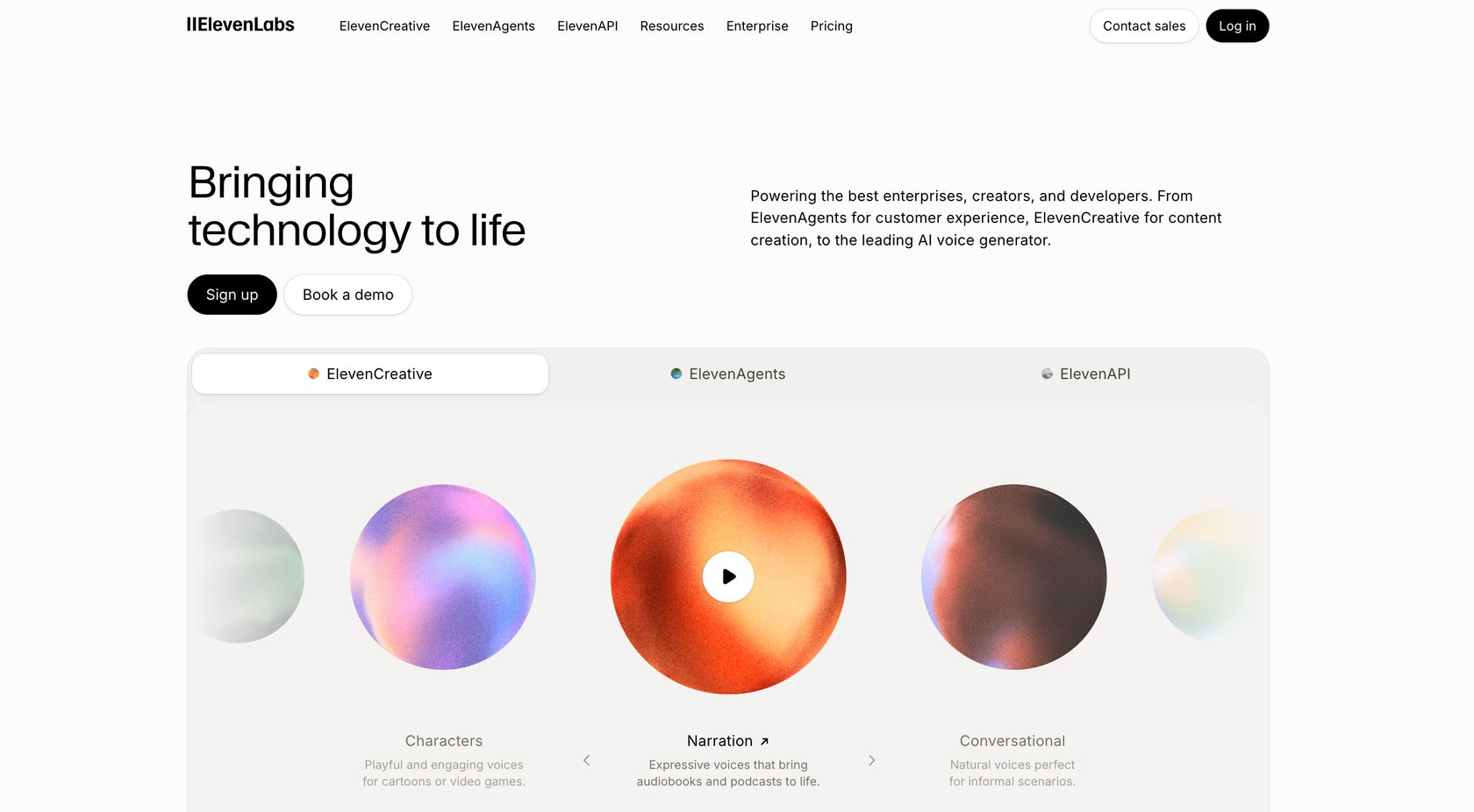Open the ElevenAPI nav menu
Viewport: 1474px width, 812px height.
(x=588, y=26)
